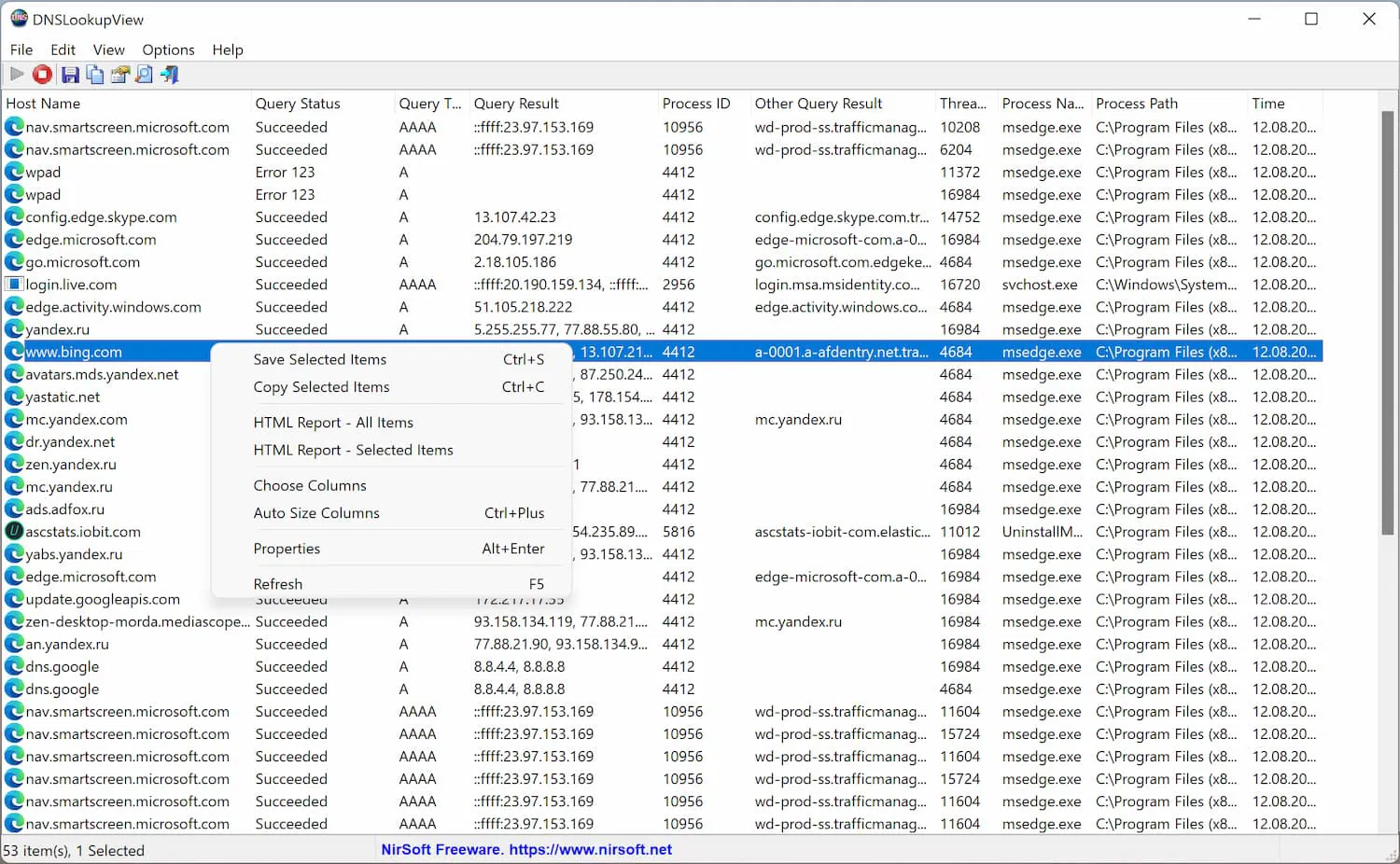The image size is (1400, 864).
Task: Click the Exit door toolbar icon
Action: 169,75
